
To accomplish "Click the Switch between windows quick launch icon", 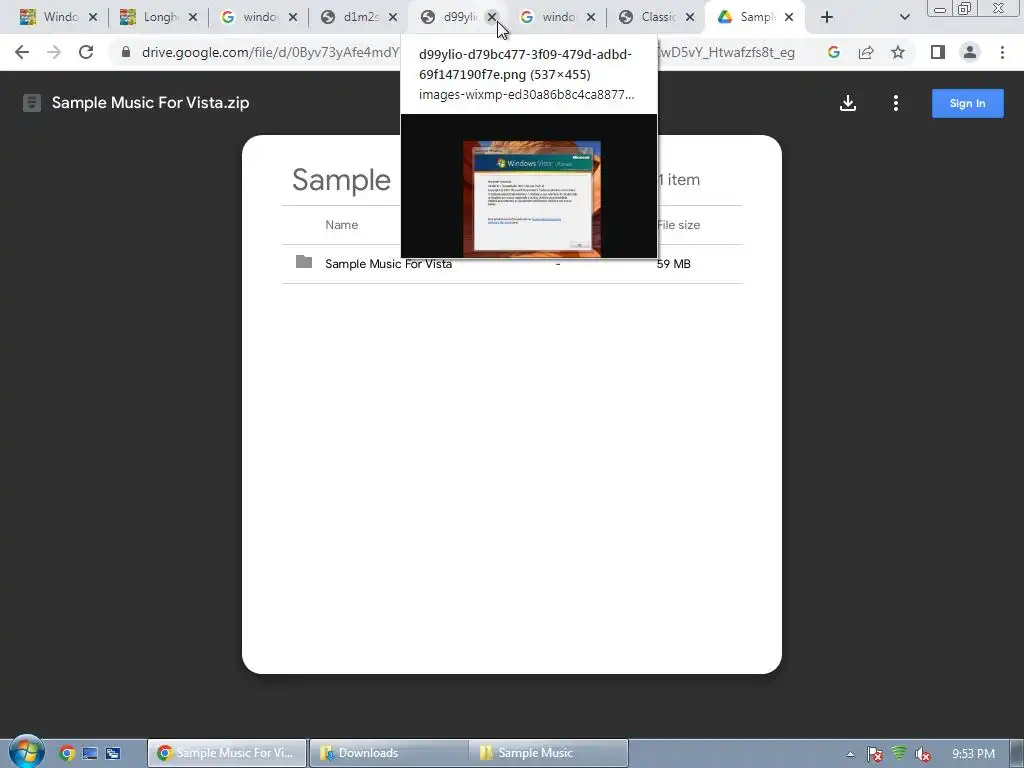I will [x=113, y=753].
